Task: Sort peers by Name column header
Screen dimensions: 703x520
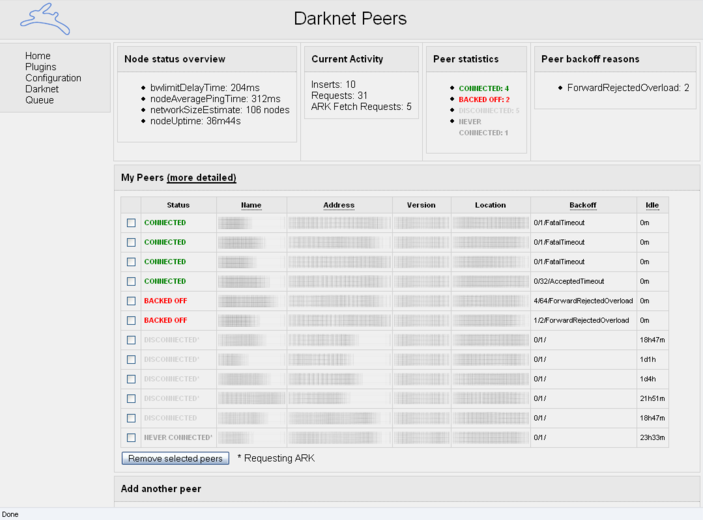Action: (251, 205)
